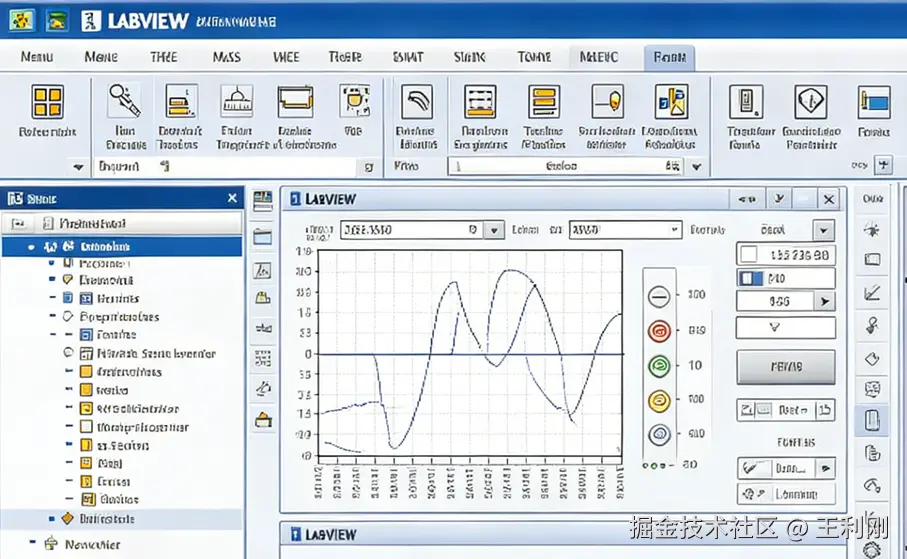Click the arrow on the checkmark button
The height and width of the screenshot is (559, 907).
click(x=825, y=468)
